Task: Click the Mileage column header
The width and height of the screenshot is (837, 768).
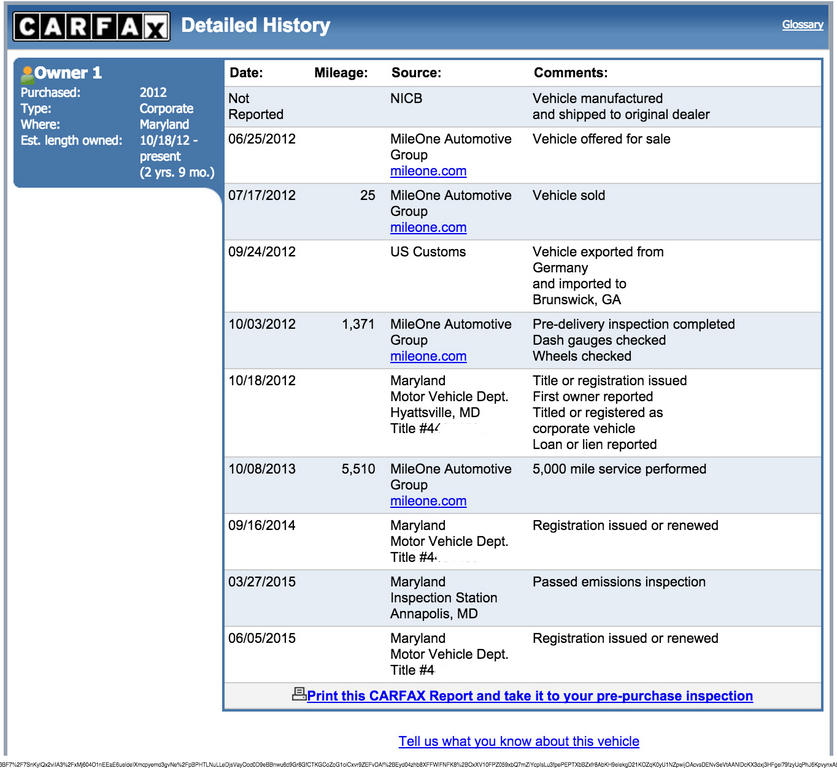Action: click(341, 73)
